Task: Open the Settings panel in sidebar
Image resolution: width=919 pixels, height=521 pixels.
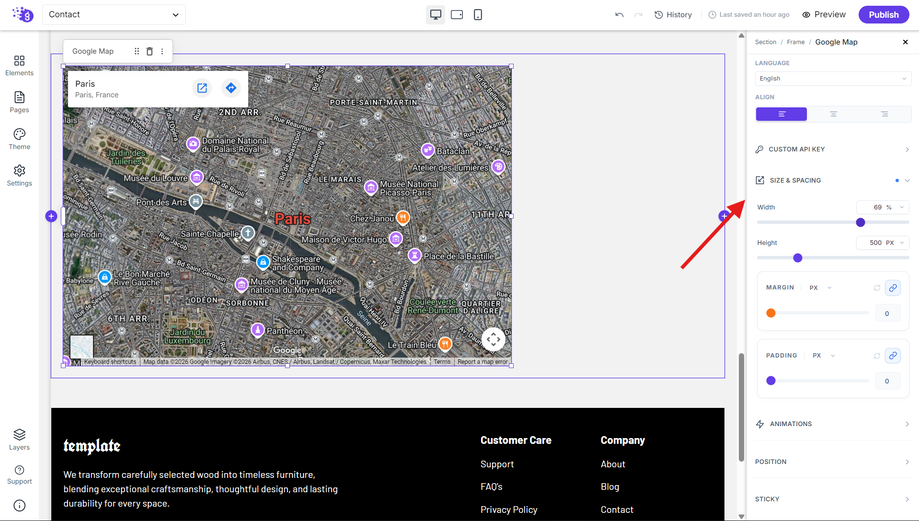Action: tap(19, 175)
